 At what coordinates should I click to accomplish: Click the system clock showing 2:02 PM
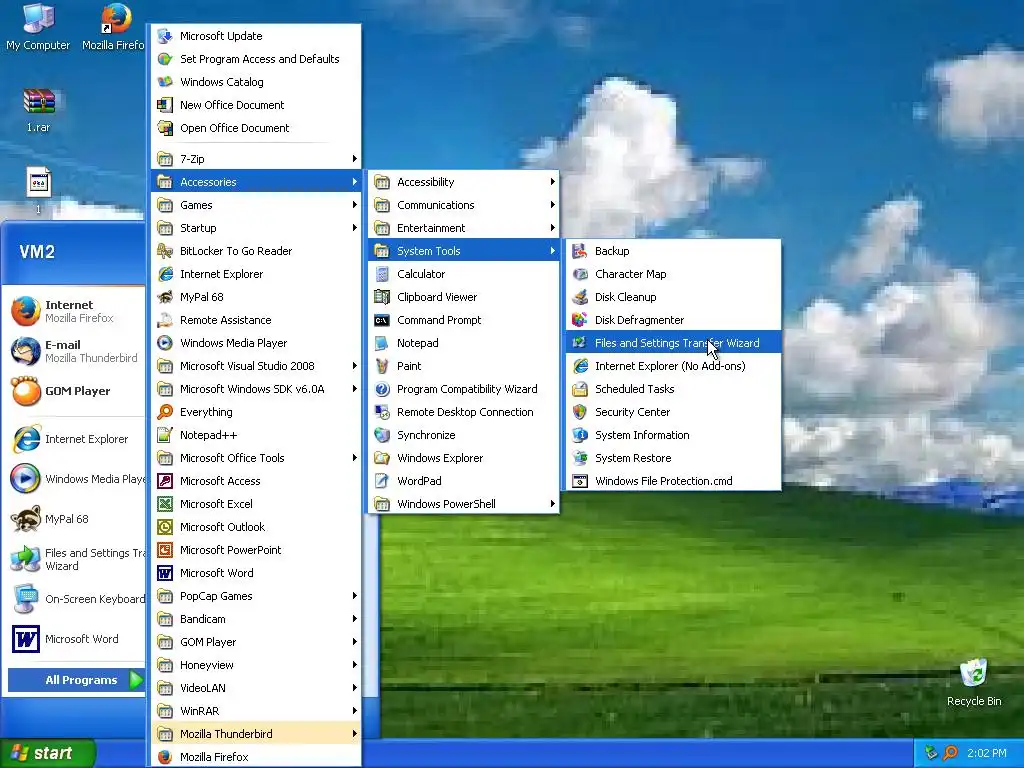click(x=987, y=753)
